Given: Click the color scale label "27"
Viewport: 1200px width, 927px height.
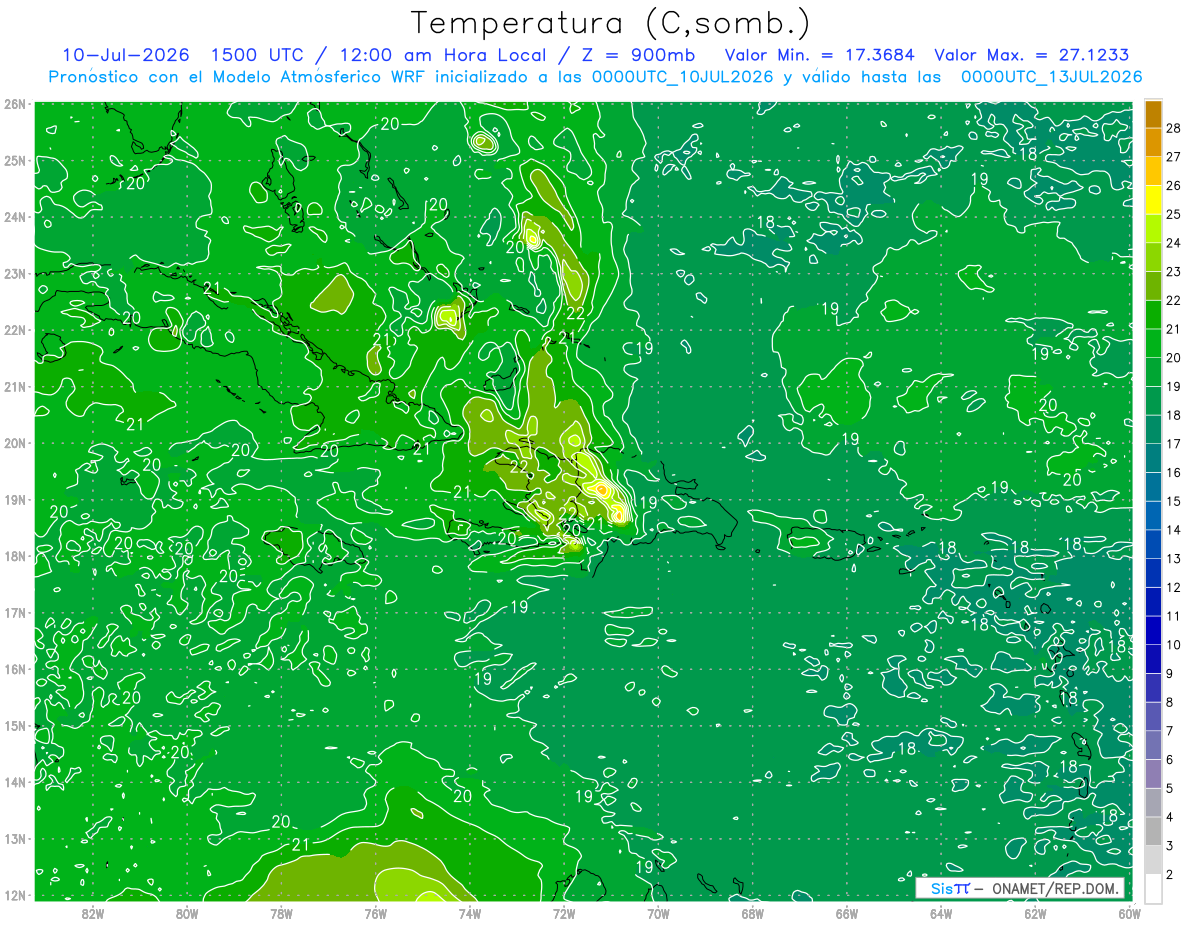Looking at the screenshot, I should click(1175, 156).
